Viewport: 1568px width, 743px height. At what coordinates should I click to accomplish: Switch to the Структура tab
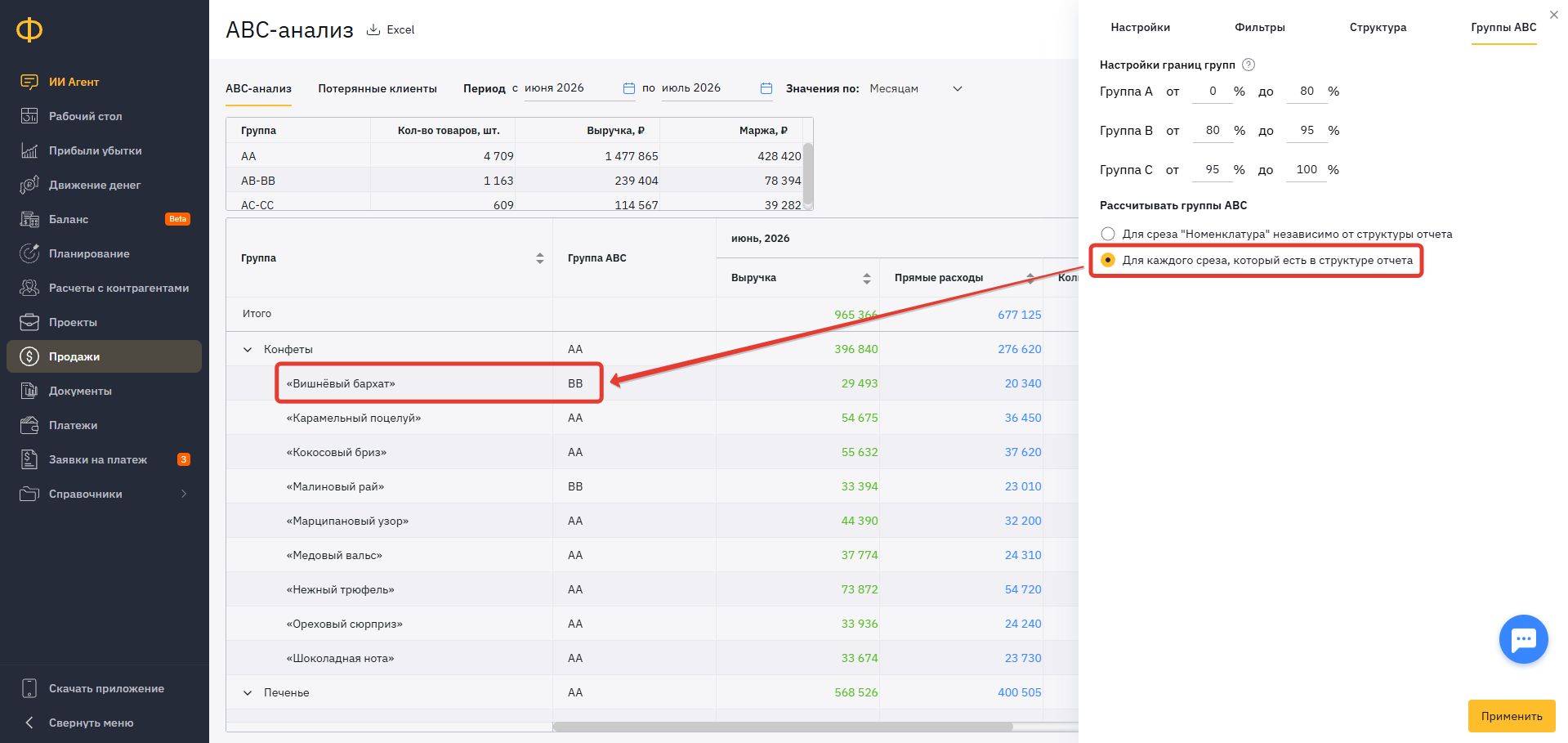point(1378,28)
